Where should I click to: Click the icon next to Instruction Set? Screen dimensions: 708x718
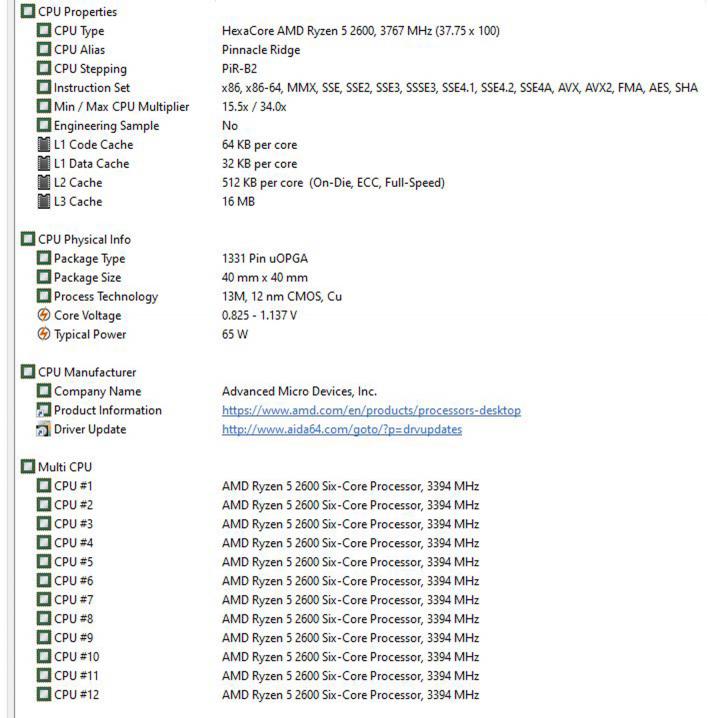[x=44, y=87]
